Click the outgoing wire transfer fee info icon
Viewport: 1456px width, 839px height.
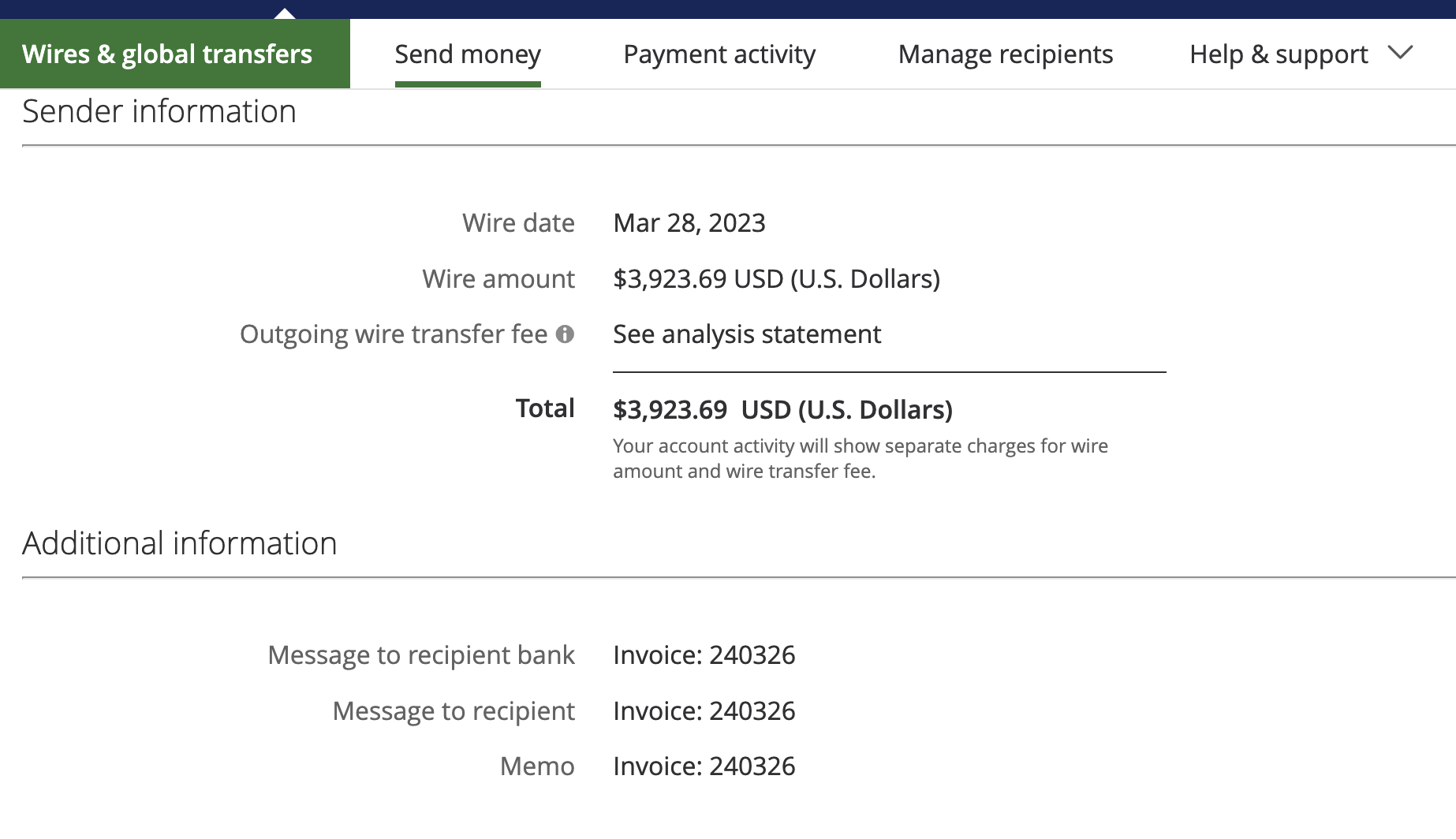point(565,334)
